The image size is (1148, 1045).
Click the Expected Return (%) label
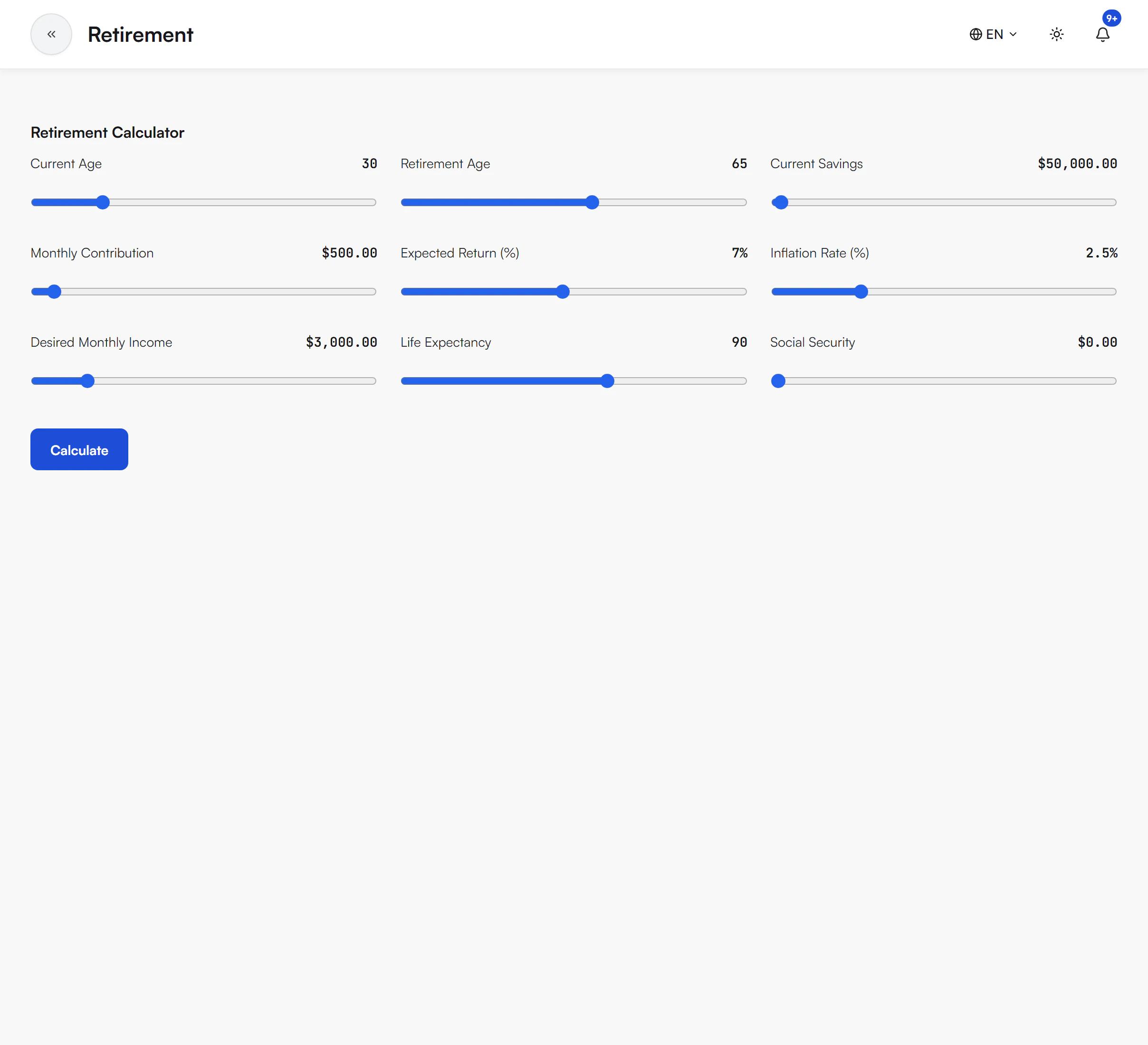tap(460, 253)
